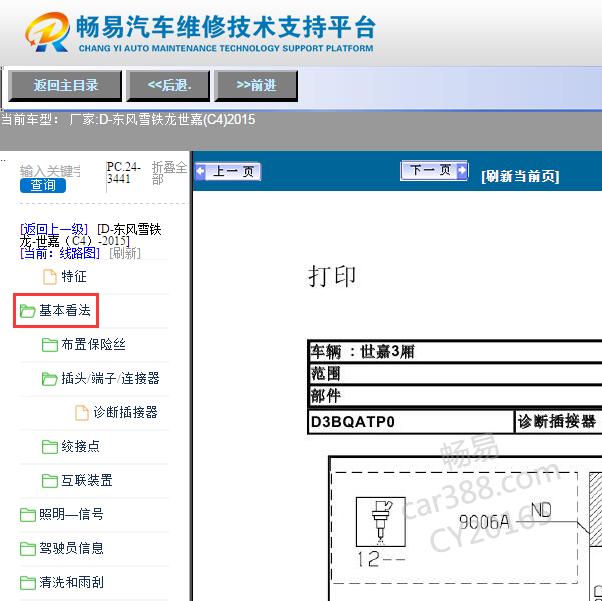Collapse the 基本看法 folder

(65, 310)
